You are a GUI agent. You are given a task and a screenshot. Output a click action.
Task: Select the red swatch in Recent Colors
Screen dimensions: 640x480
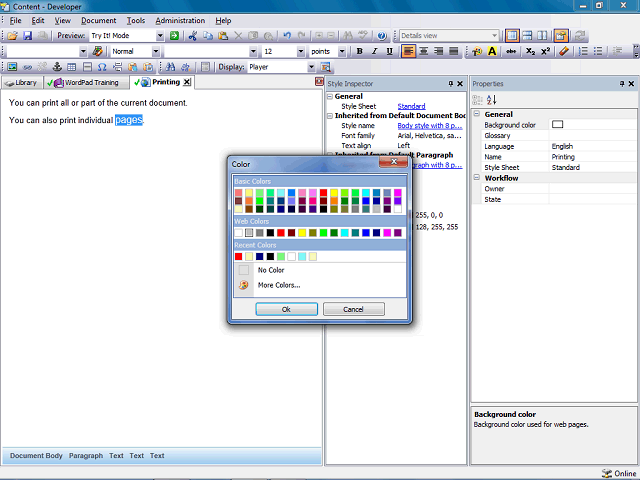coord(239,257)
